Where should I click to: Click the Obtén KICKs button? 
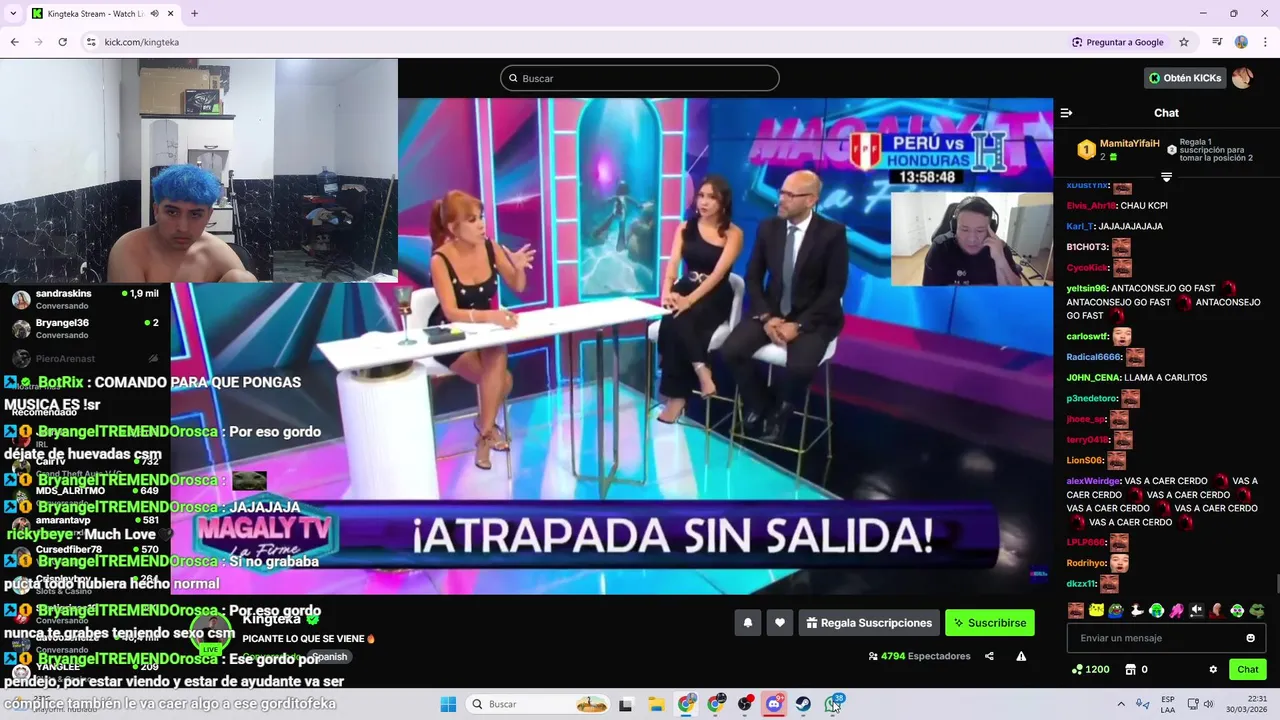pos(1185,78)
